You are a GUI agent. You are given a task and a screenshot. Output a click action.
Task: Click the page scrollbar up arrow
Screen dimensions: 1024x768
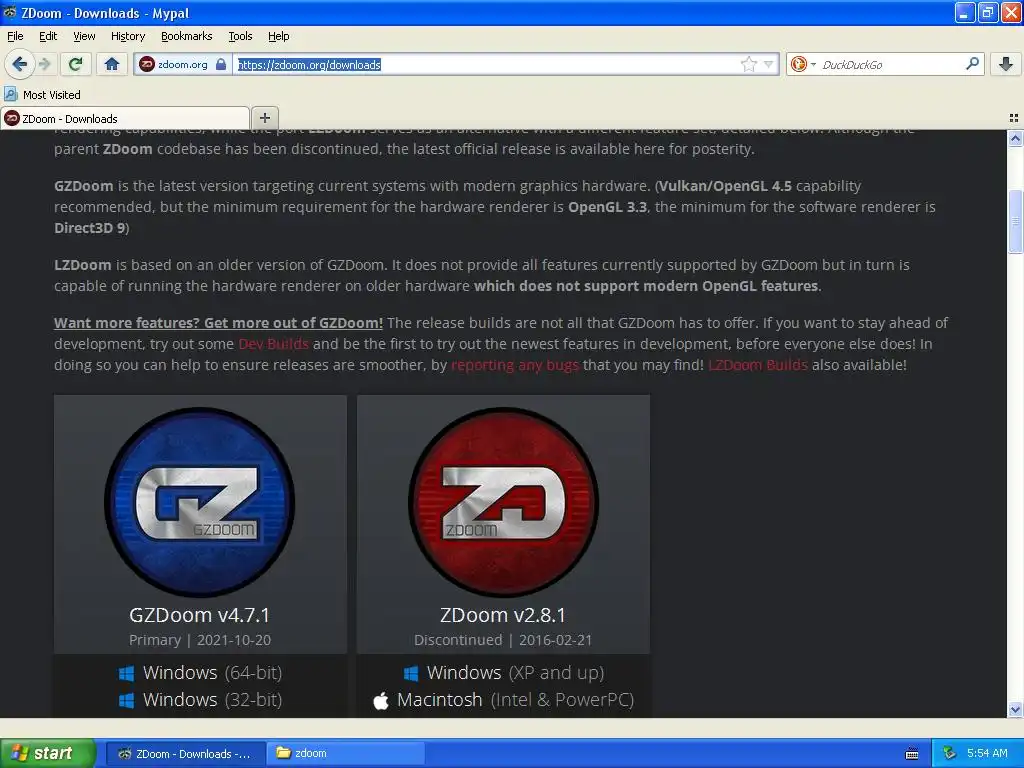(1015, 138)
